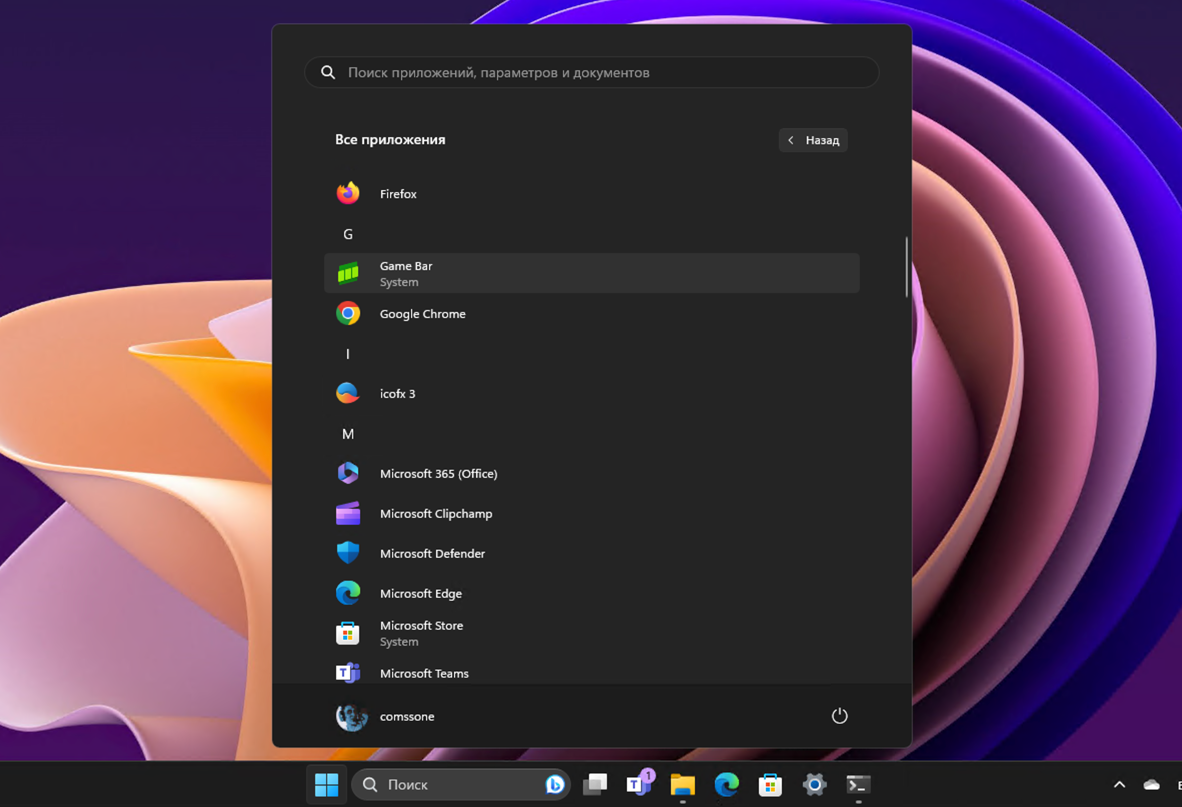
Task: Open Microsoft Teams from list
Action: pyautogui.click(x=423, y=673)
